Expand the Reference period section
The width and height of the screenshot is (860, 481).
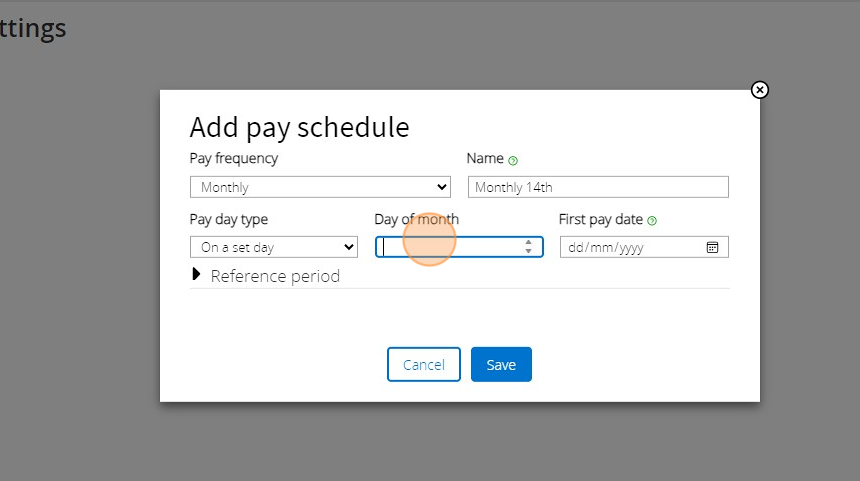click(275, 276)
